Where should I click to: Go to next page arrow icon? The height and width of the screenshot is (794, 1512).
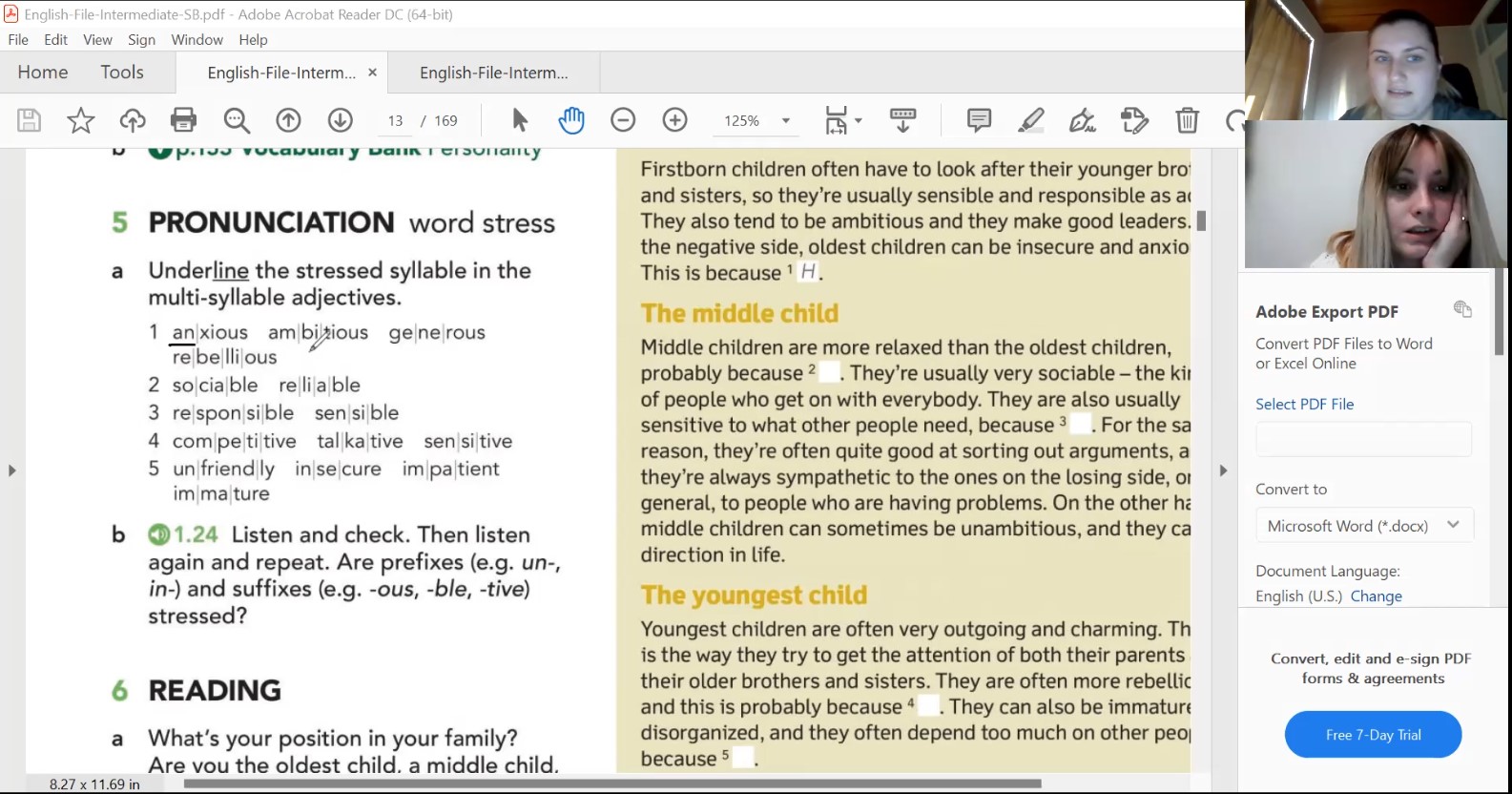341,120
